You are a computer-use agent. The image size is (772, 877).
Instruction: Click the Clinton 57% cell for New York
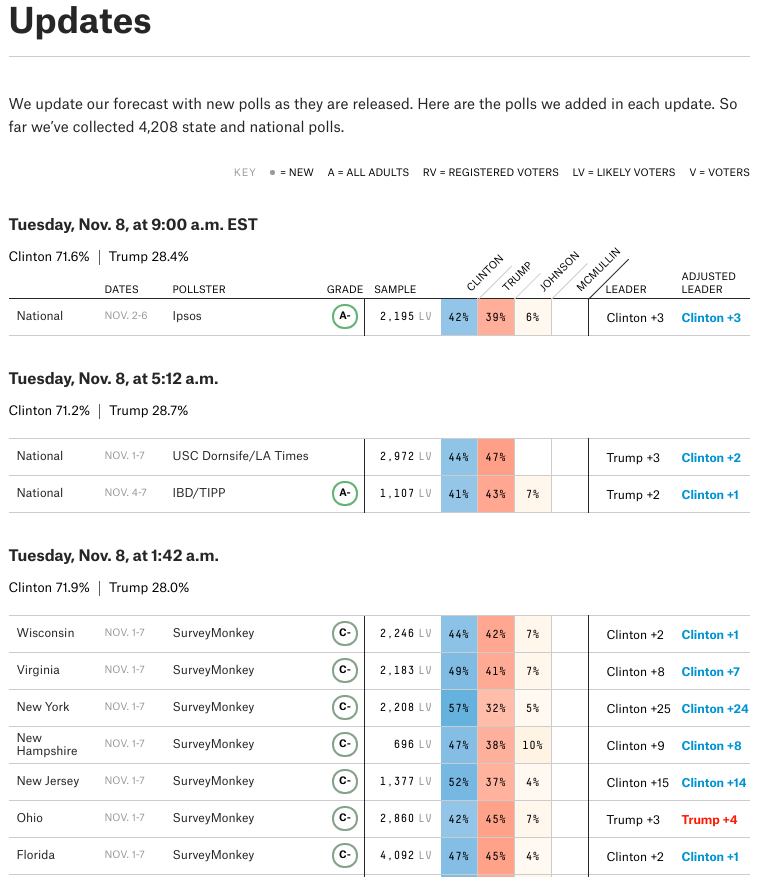[459, 708]
